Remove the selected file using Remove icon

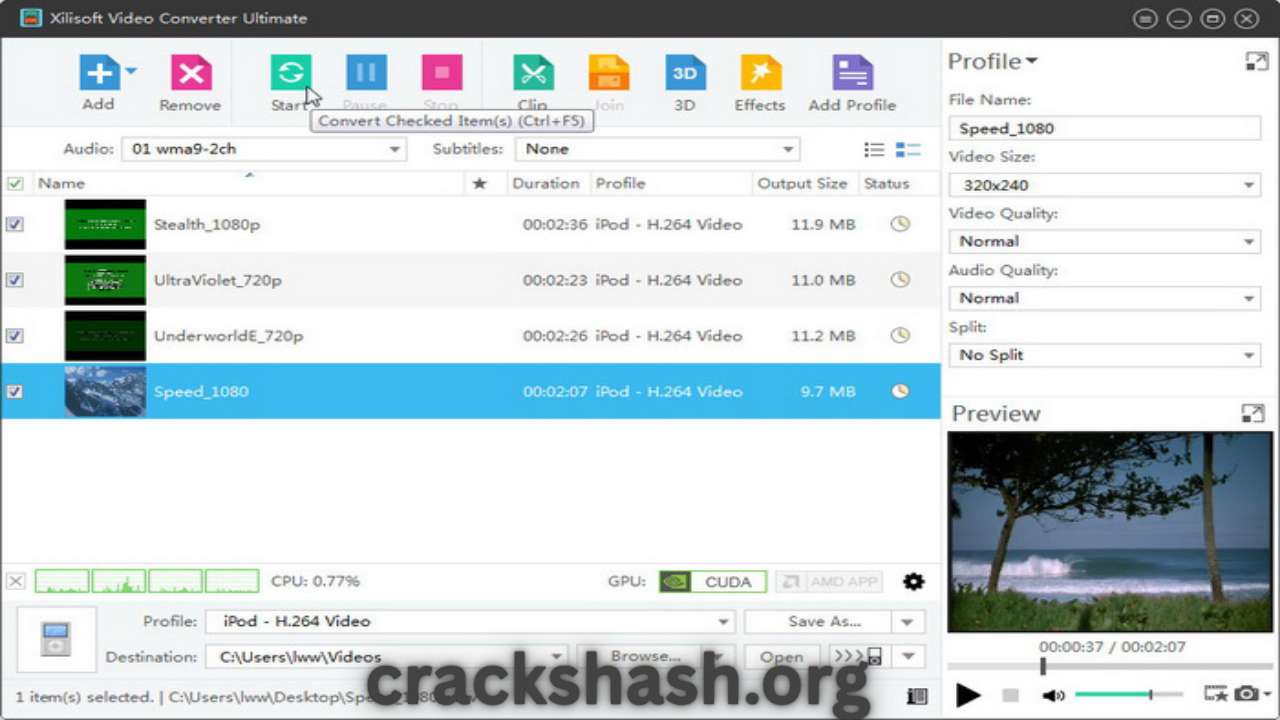click(x=191, y=73)
